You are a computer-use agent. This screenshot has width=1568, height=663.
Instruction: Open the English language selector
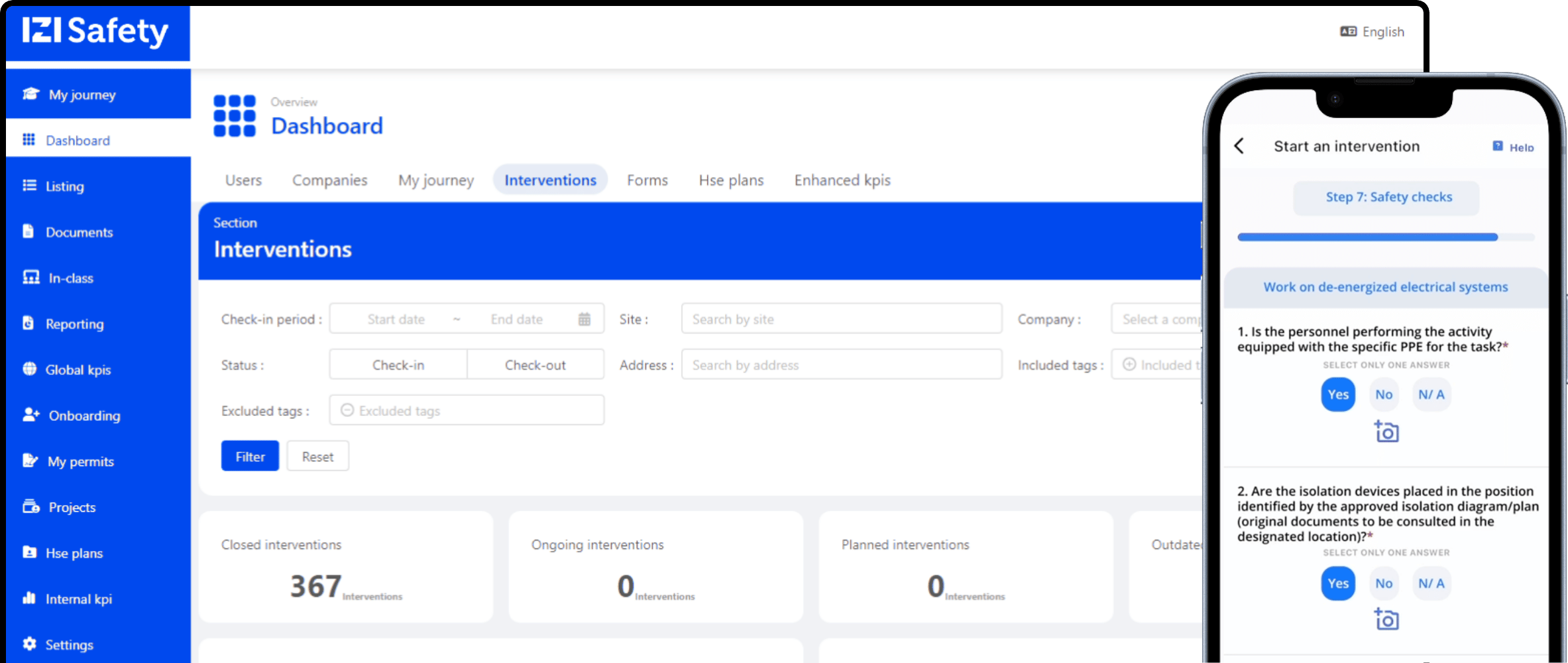[x=1372, y=32]
